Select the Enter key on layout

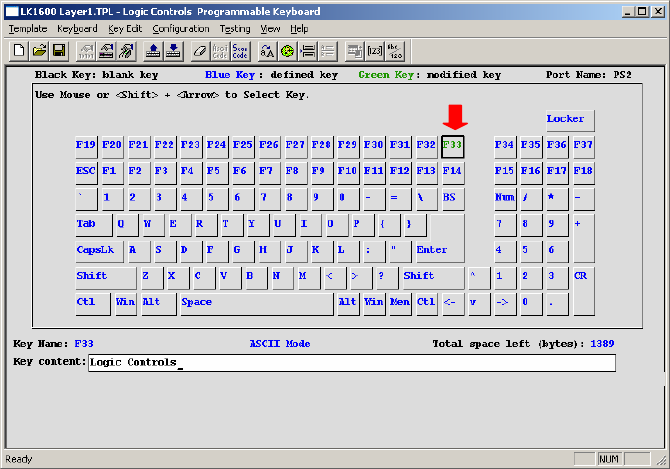438,250
